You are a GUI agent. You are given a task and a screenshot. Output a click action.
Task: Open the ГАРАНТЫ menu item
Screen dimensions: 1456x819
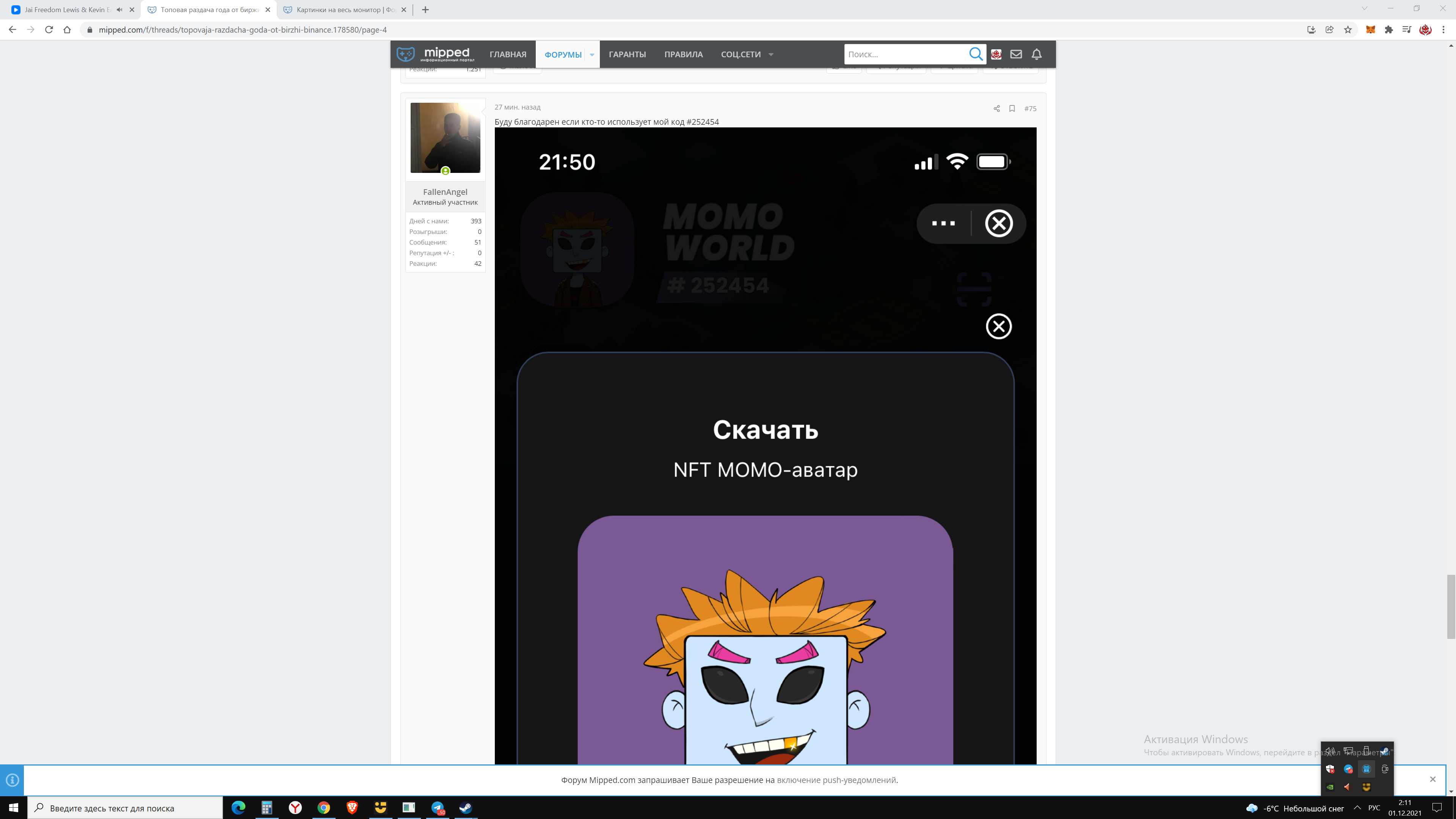628,54
